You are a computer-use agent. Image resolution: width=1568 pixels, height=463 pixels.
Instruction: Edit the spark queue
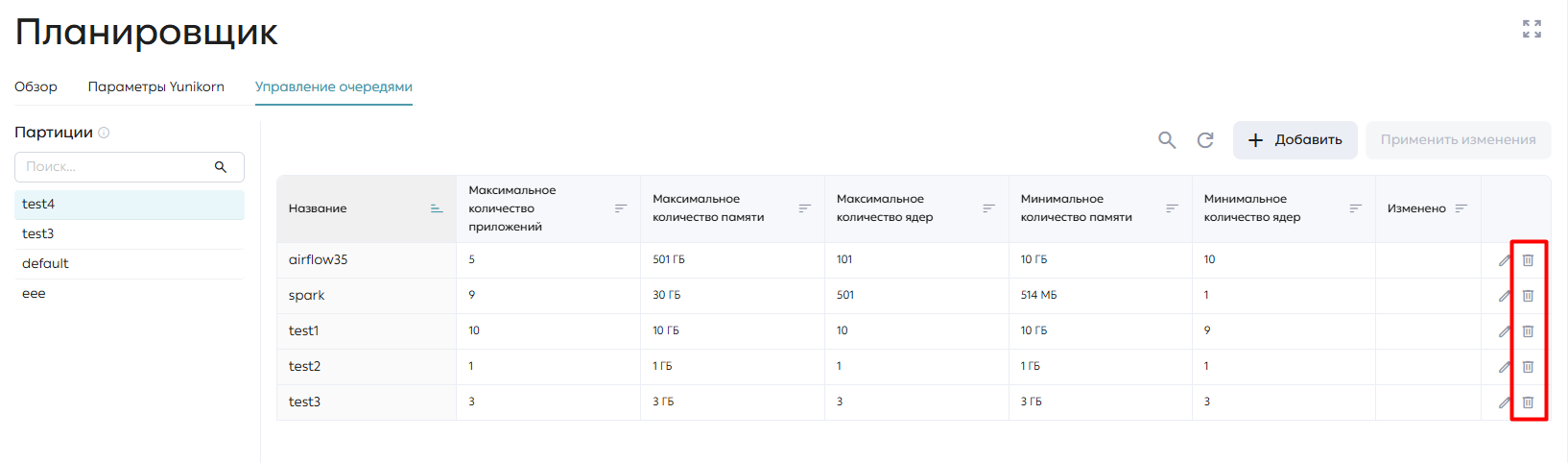coord(1504,296)
